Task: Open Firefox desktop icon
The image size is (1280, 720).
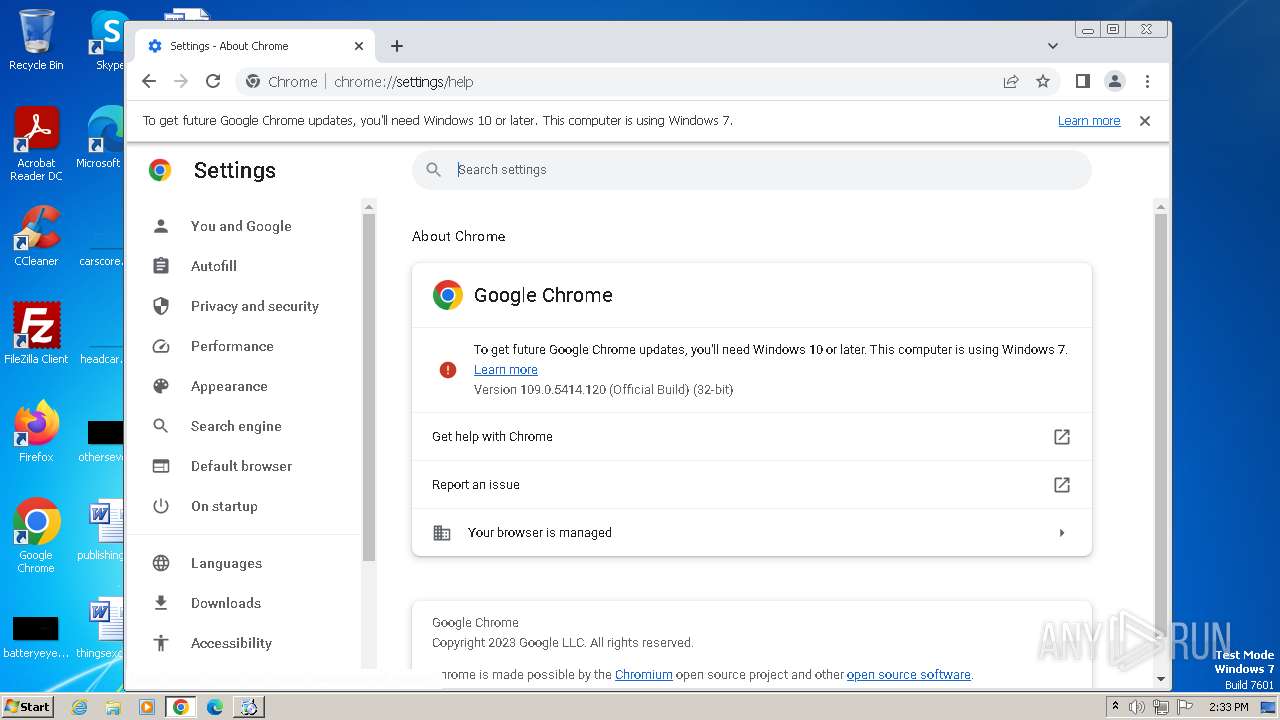Action: coord(36,432)
